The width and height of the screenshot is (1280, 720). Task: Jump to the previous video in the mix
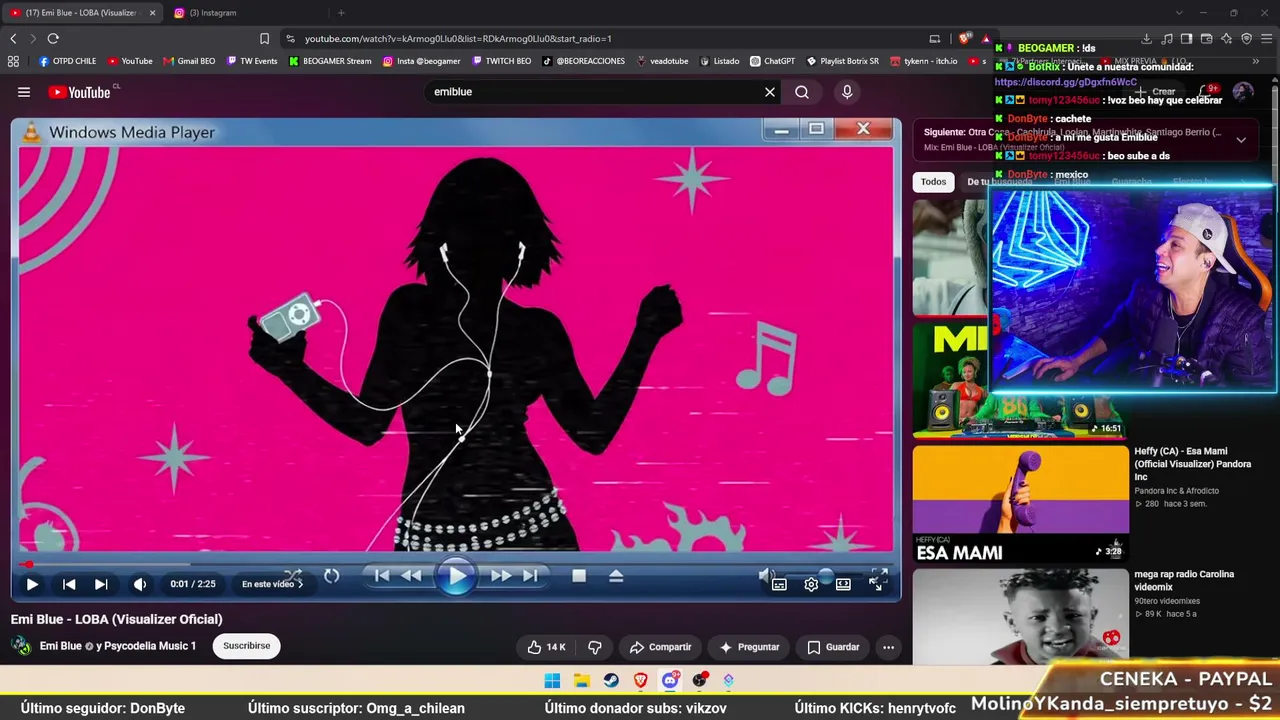pos(69,584)
